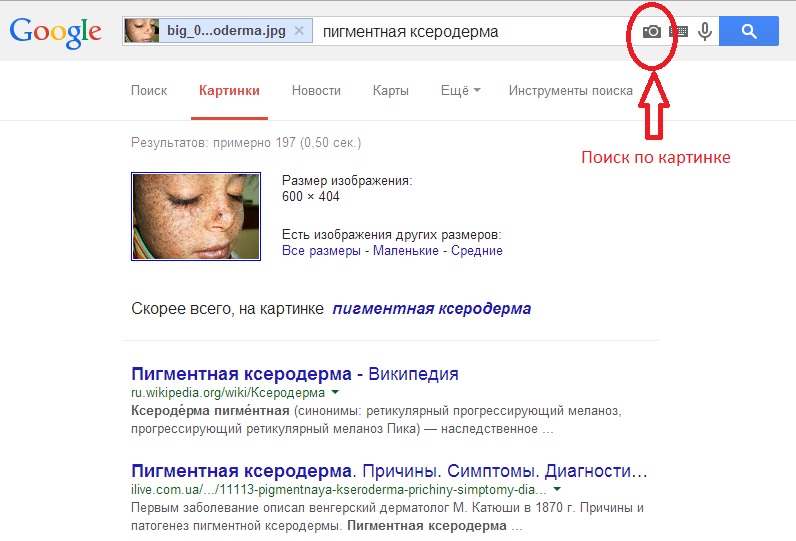Open the Пигментная ксеродерма - Википедия result
Screen dimensions: 796x541
[294, 374]
